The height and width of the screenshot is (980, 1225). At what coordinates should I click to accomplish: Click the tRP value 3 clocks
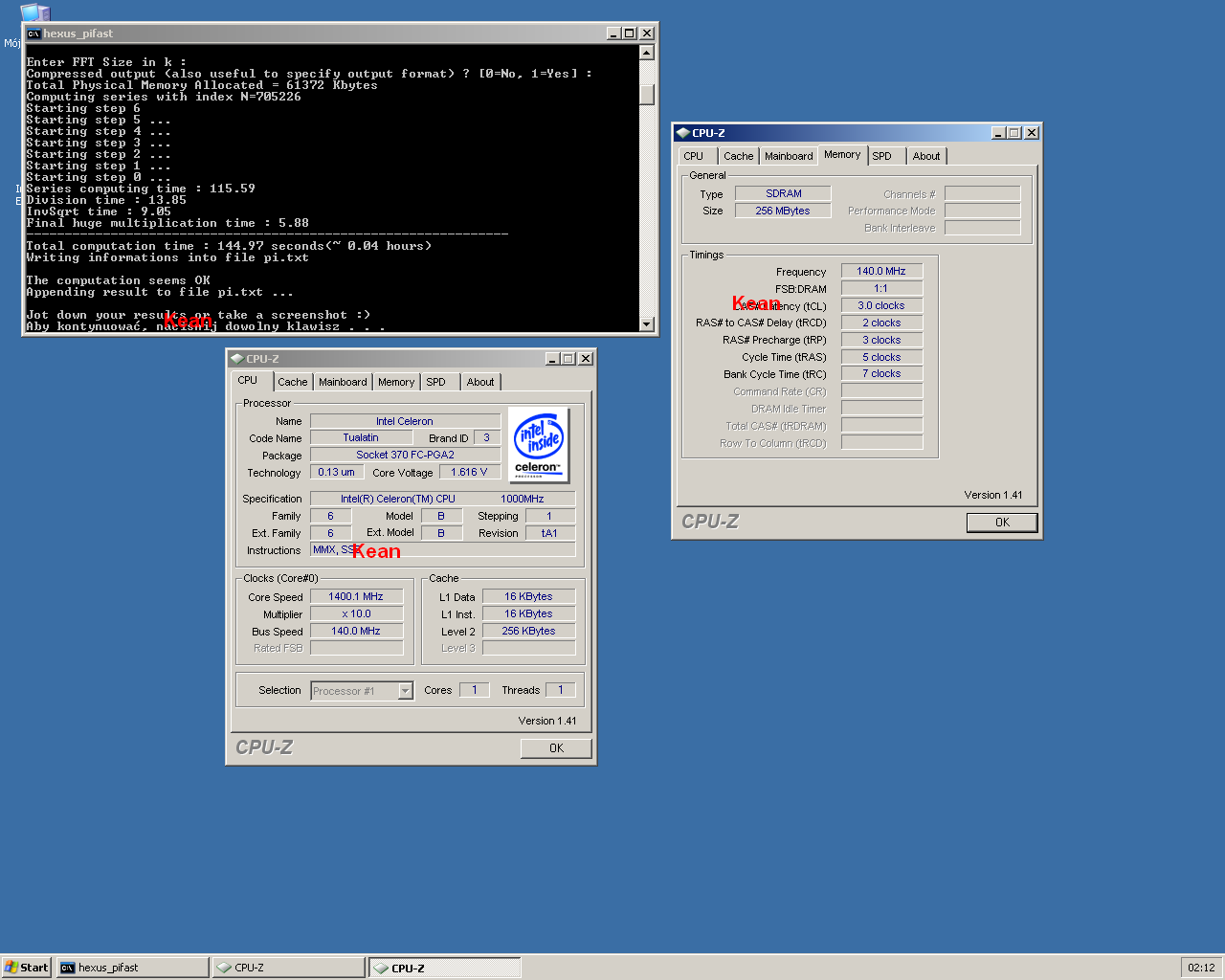click(881, 340)
